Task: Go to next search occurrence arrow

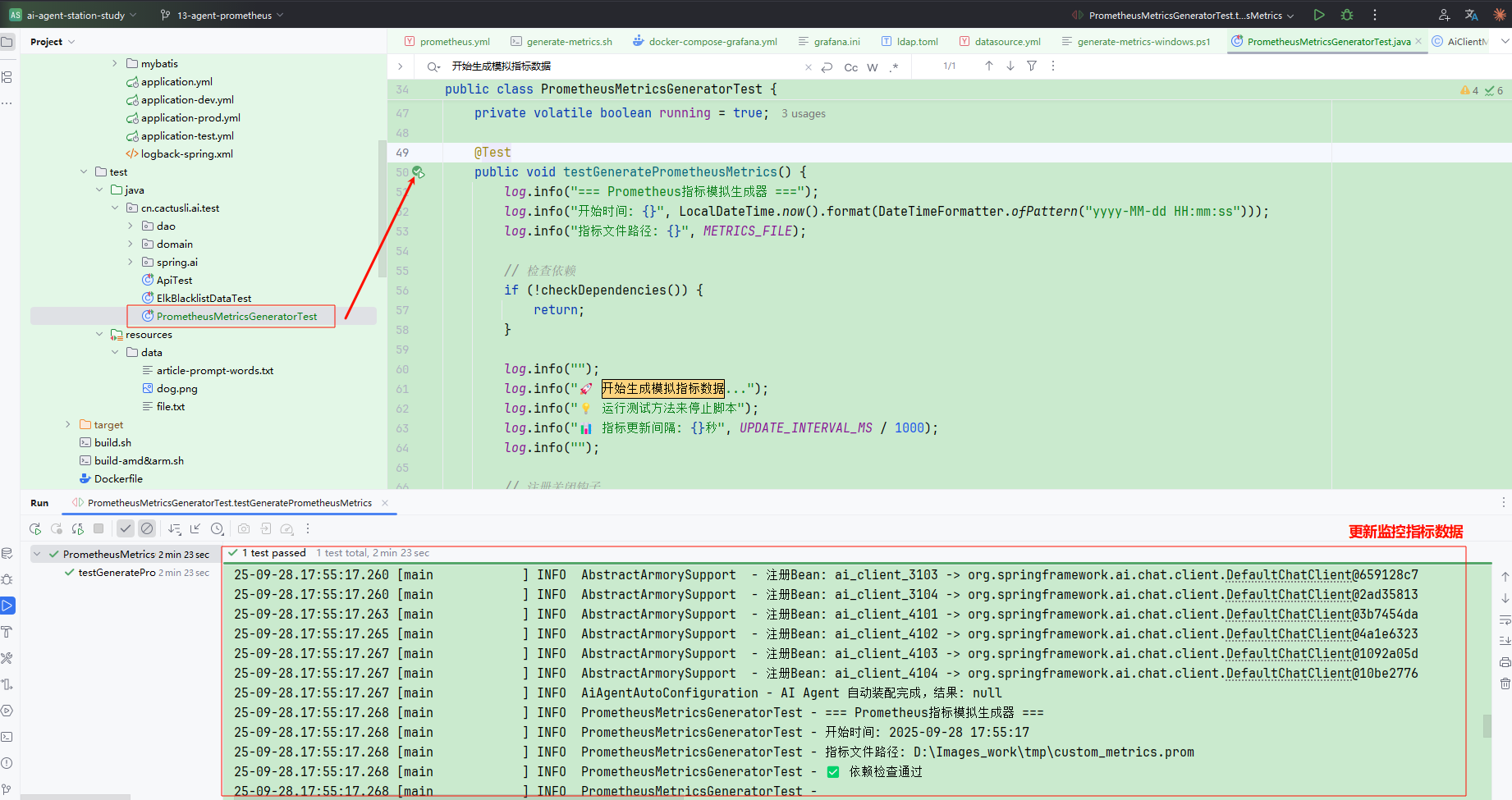Action: pyautogui.click(x=1010, y=66)
